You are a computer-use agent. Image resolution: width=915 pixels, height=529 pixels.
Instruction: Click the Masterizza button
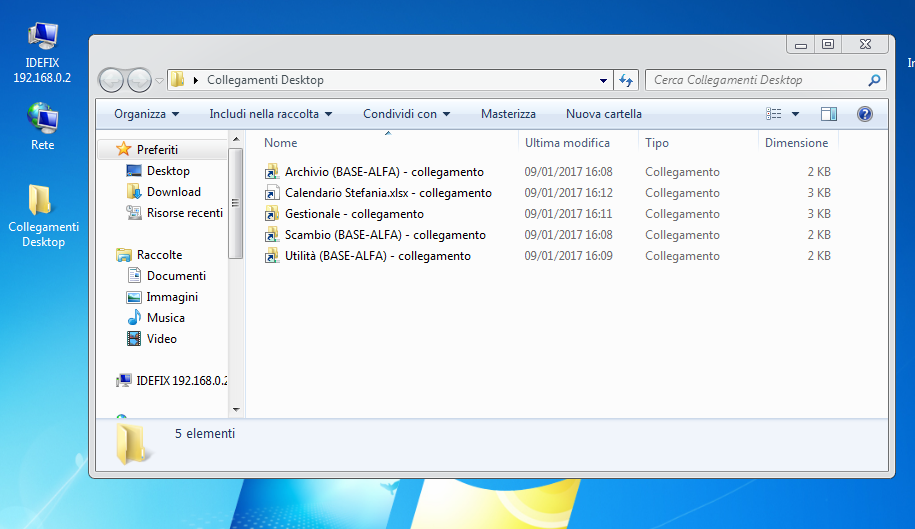(508, 114)
